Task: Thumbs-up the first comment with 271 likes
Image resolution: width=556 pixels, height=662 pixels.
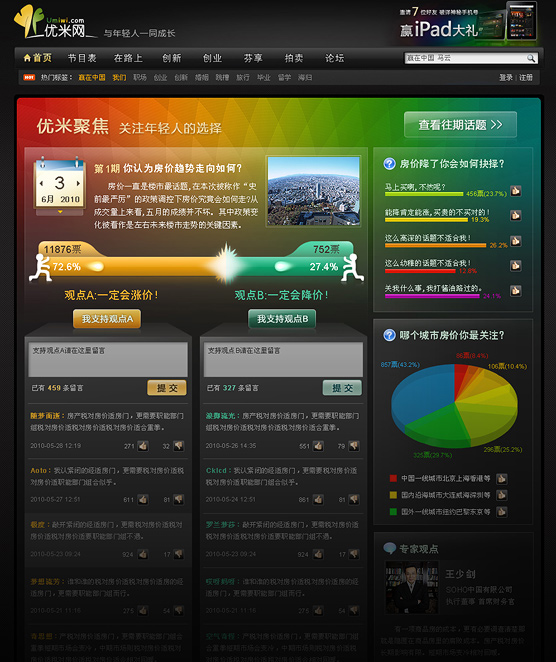Action: click(143, 446)
